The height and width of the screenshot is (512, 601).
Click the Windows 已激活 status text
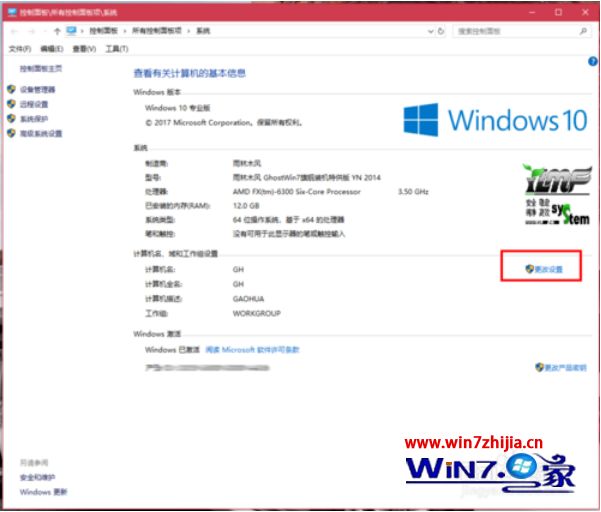pyautogui.click(x=172, y=350)
